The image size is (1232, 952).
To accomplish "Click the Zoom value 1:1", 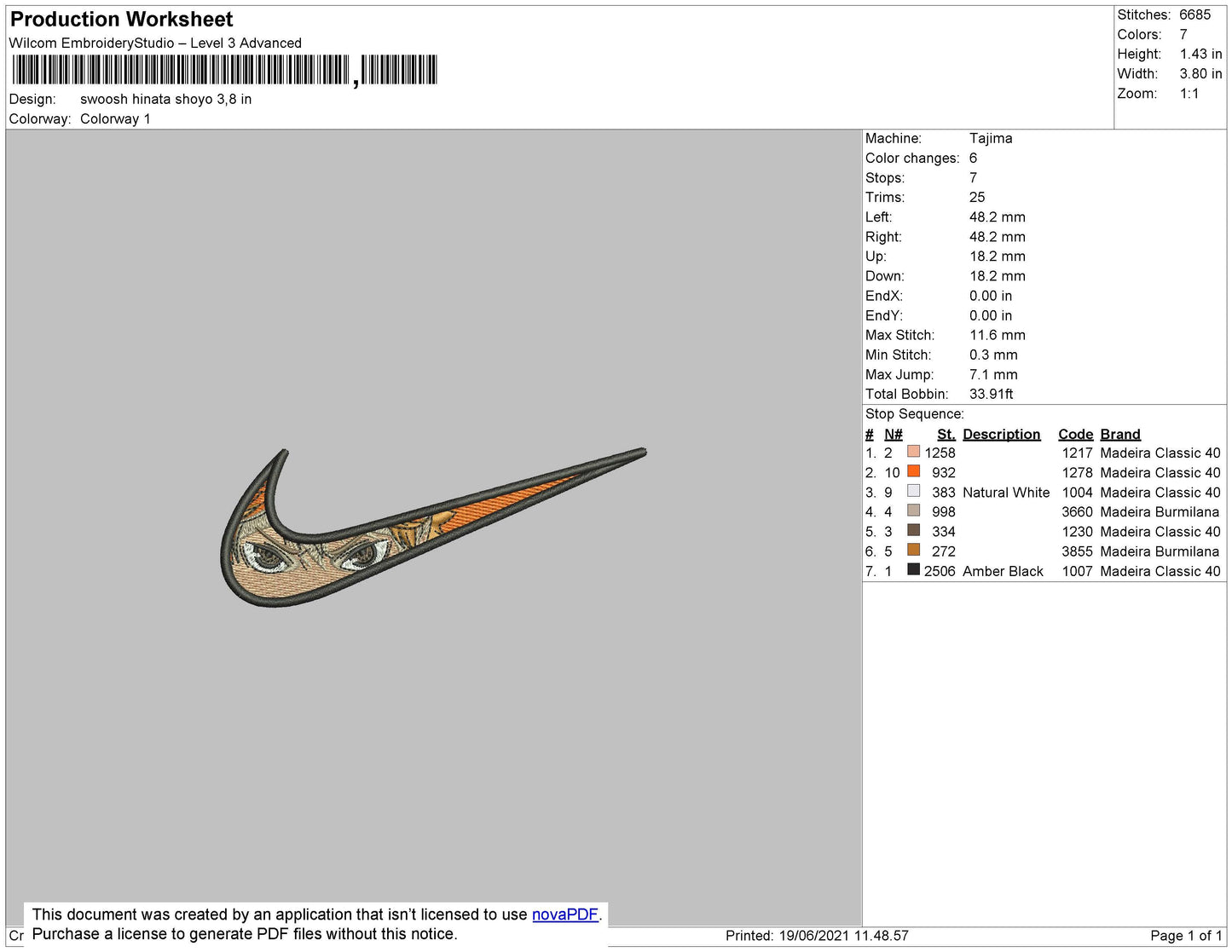I will (1189, 94).
